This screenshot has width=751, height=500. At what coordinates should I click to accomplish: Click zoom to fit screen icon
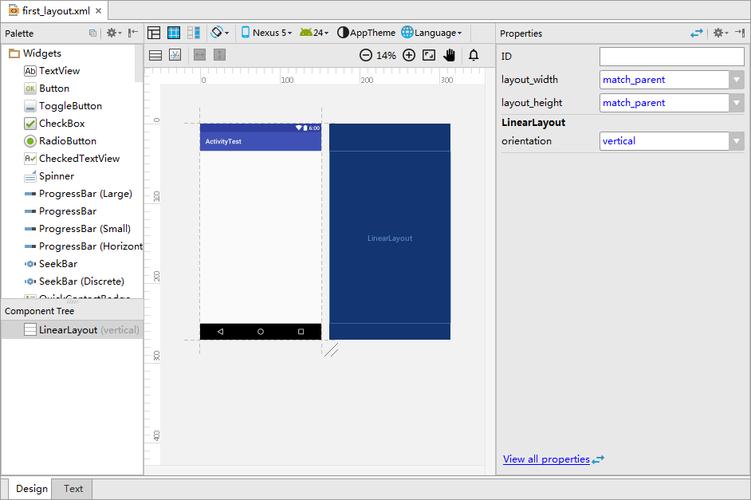(429, 55)
